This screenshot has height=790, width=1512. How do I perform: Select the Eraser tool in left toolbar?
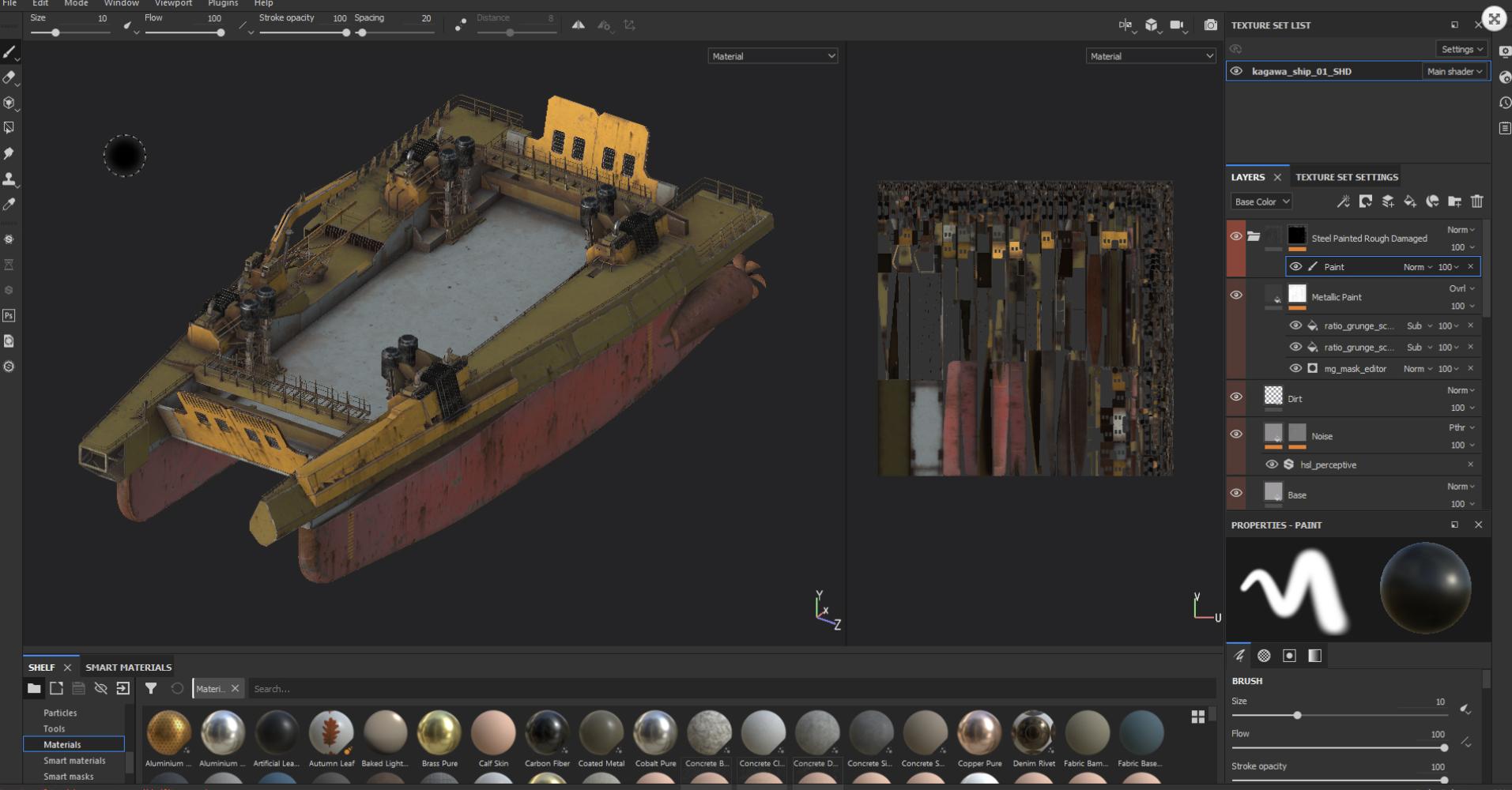point(9,77)
